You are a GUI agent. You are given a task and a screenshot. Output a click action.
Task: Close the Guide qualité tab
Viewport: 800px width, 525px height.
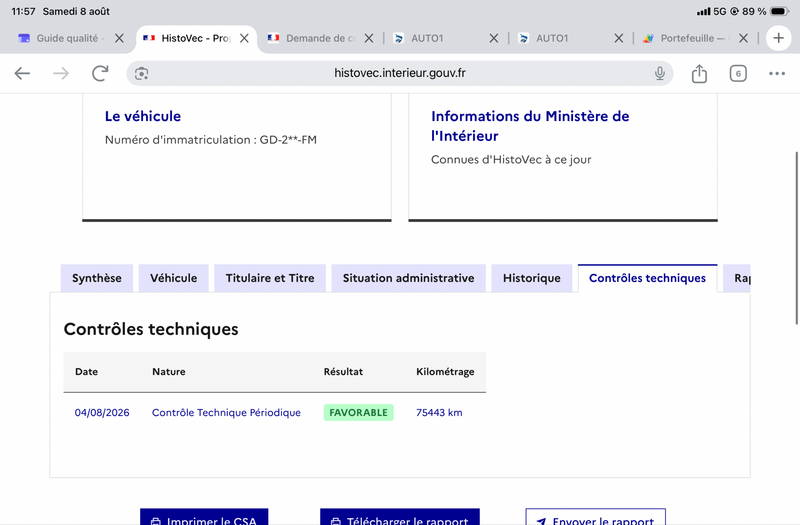pos(119,38)
